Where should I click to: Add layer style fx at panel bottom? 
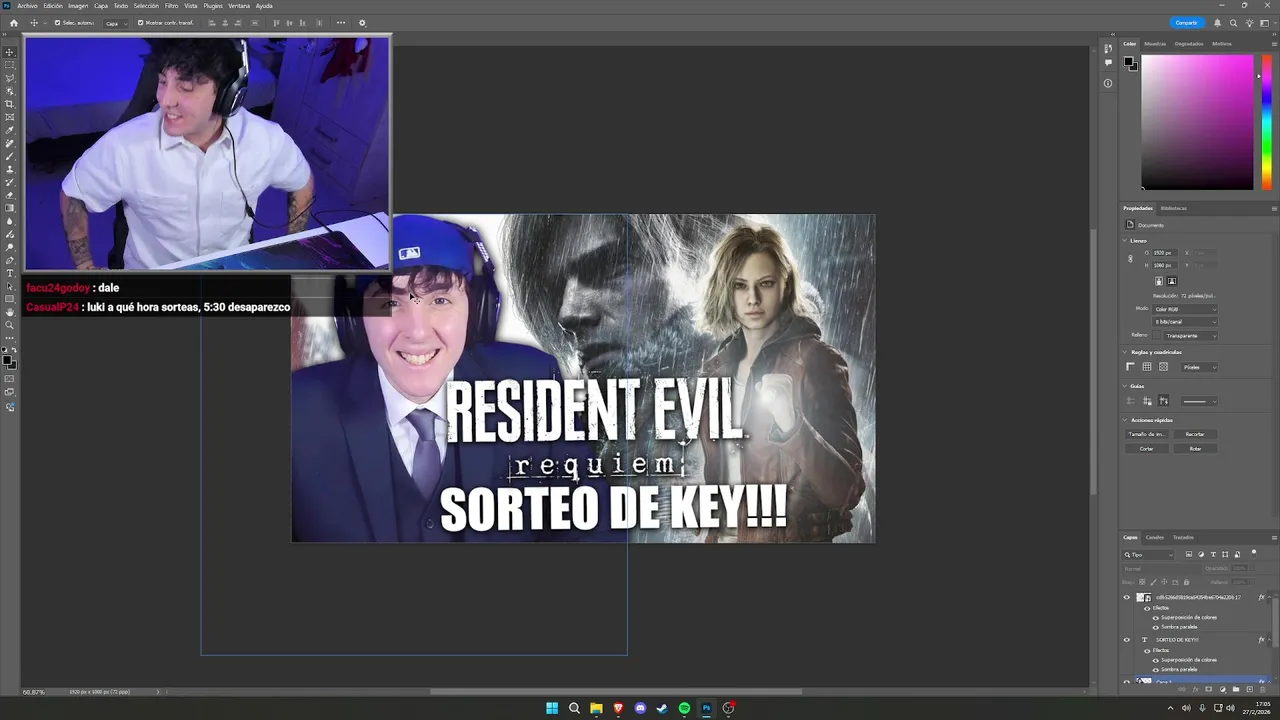(x=1195, y=689)
